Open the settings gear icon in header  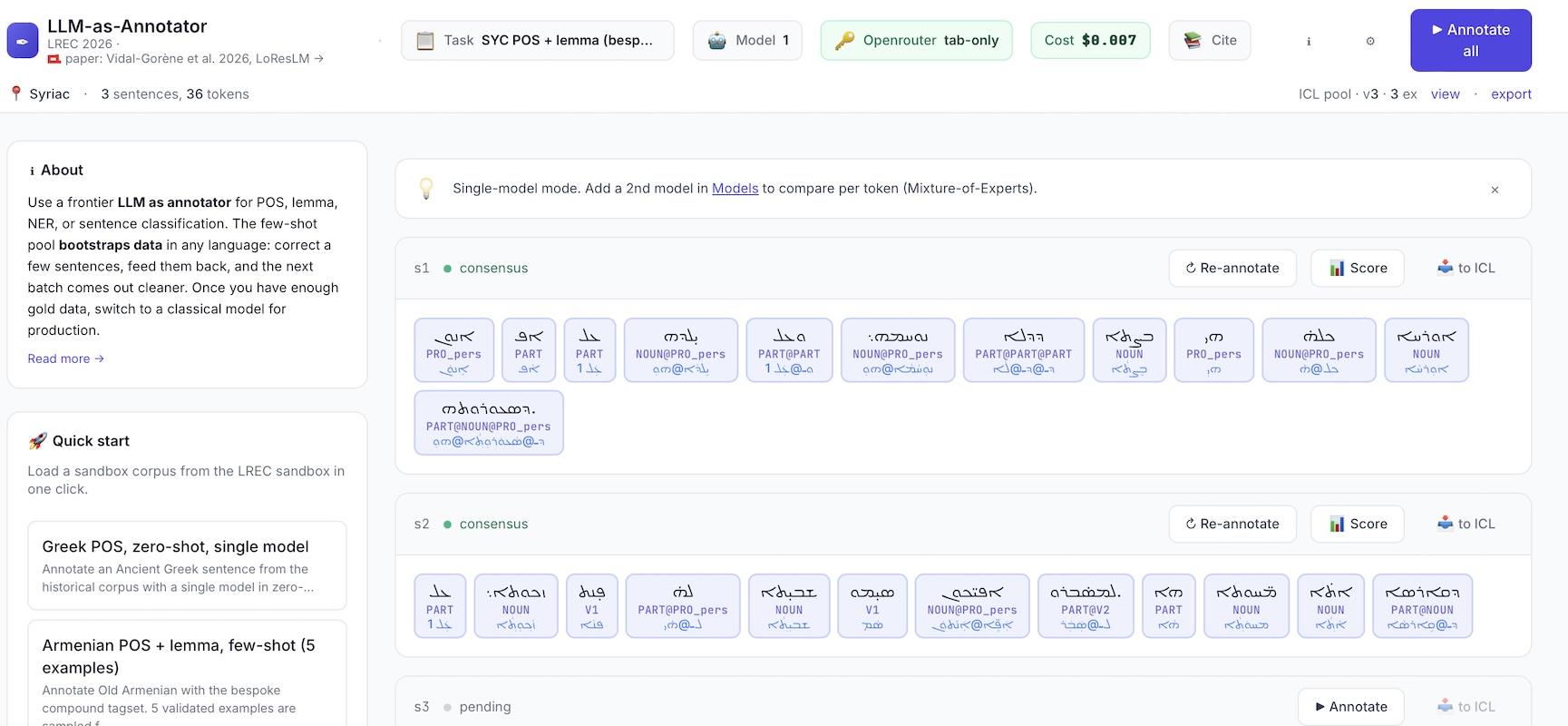(x=1370, y=41)
